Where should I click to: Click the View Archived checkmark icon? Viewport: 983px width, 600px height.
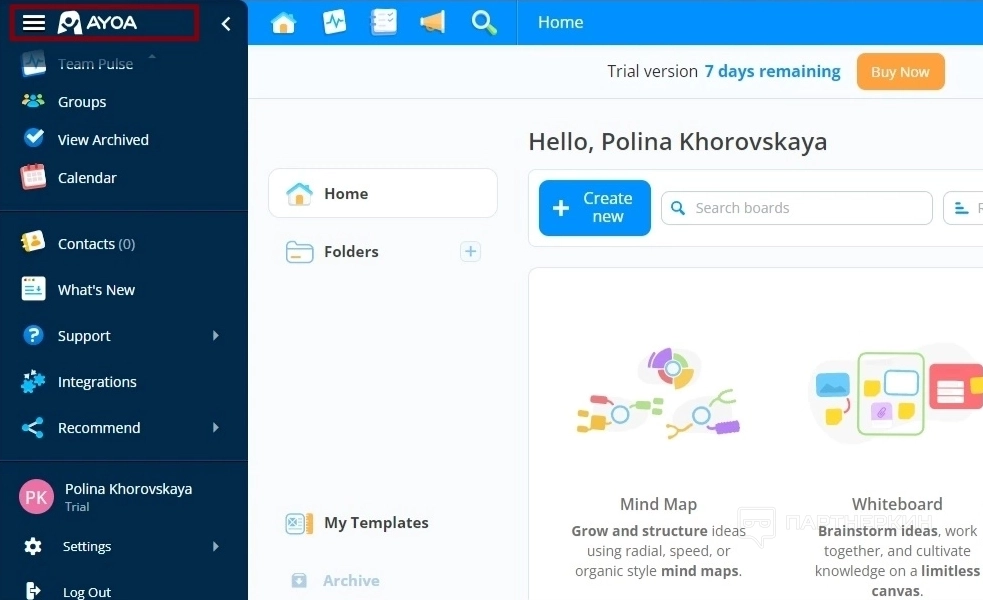coord(33,137)
